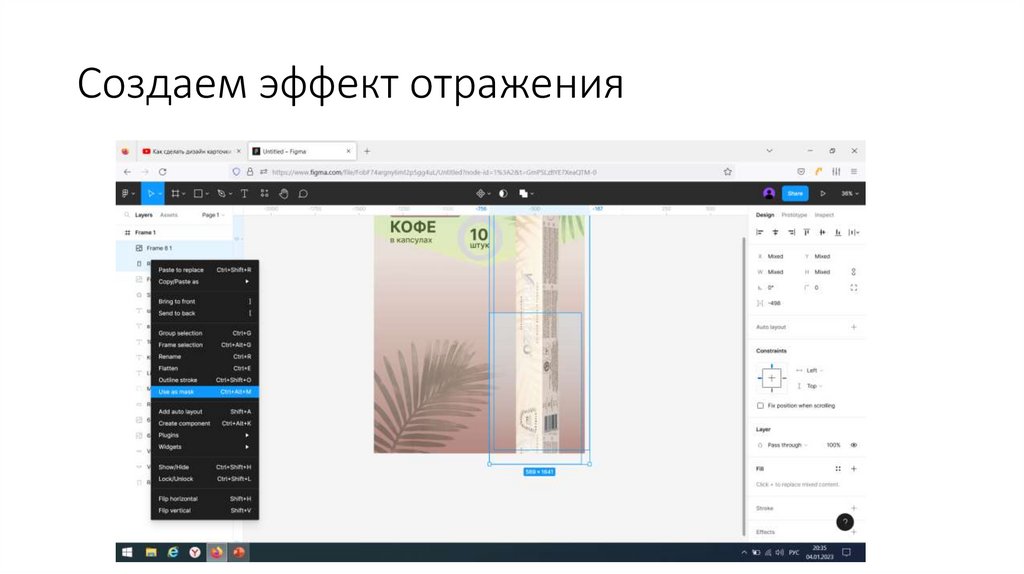Select the Hand tool
This screenshot has height=574, width=1024.
click(x=283, y=193)
